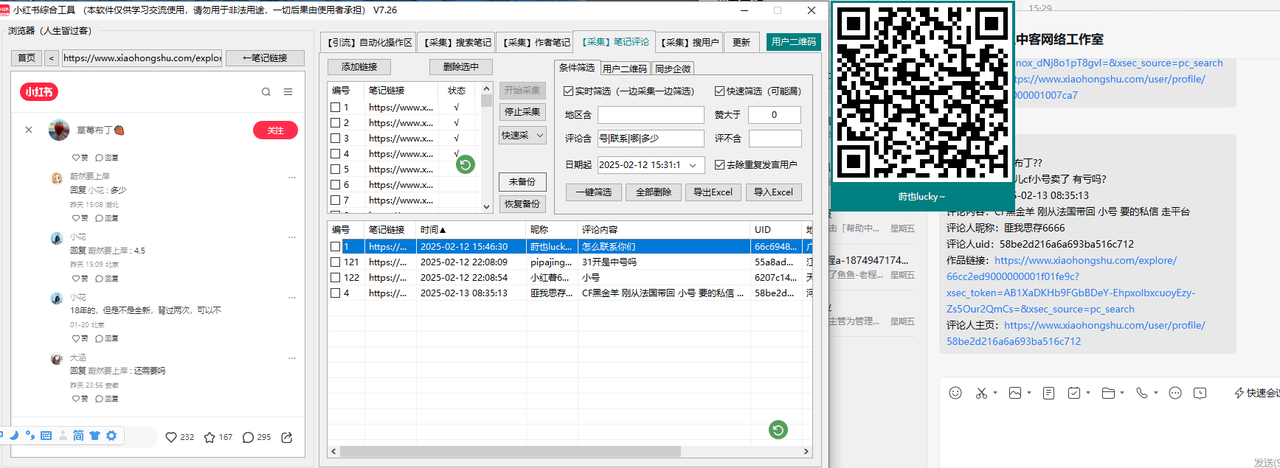The height and width of the screenshot is (468, 1280).
Task: Click the 停止采集 button
Action: click(x=522, y=112)
